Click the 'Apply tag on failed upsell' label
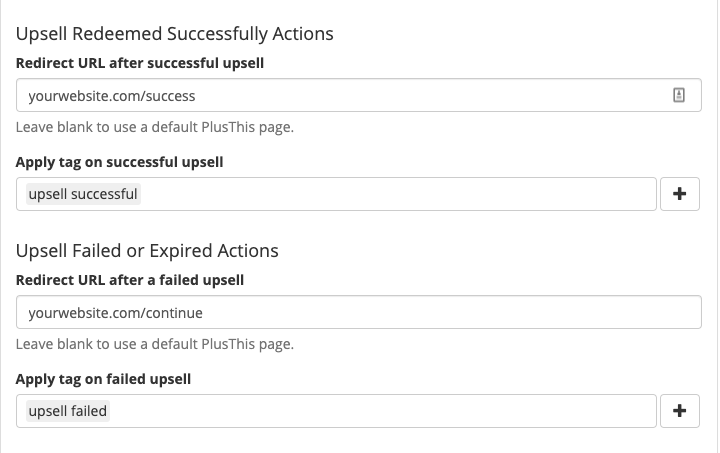720x453 pixels. tap(103, 379)
